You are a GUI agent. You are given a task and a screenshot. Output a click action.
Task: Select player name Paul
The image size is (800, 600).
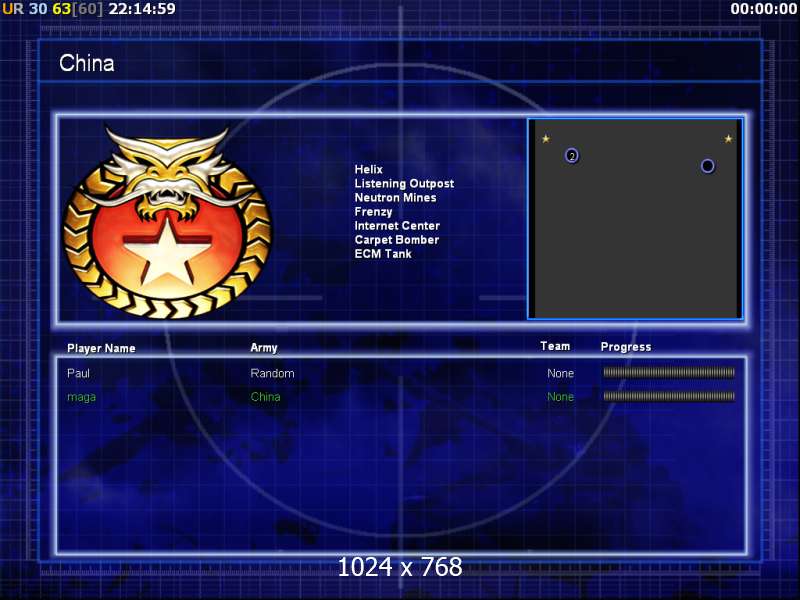pos(78,373)
